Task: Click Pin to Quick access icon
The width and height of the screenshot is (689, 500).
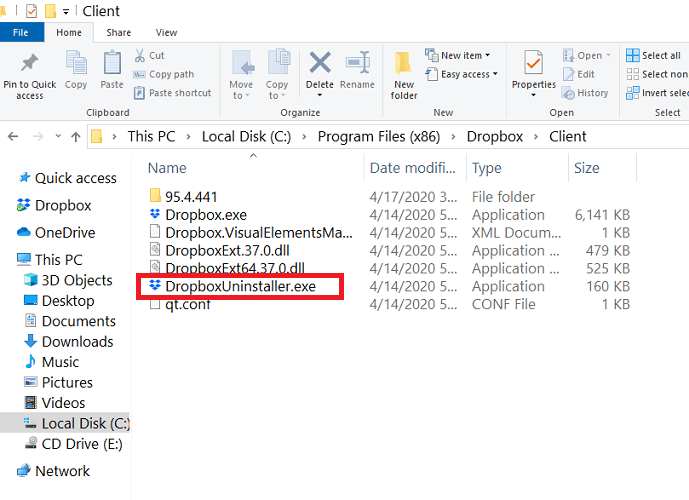Action: point(29,63)
